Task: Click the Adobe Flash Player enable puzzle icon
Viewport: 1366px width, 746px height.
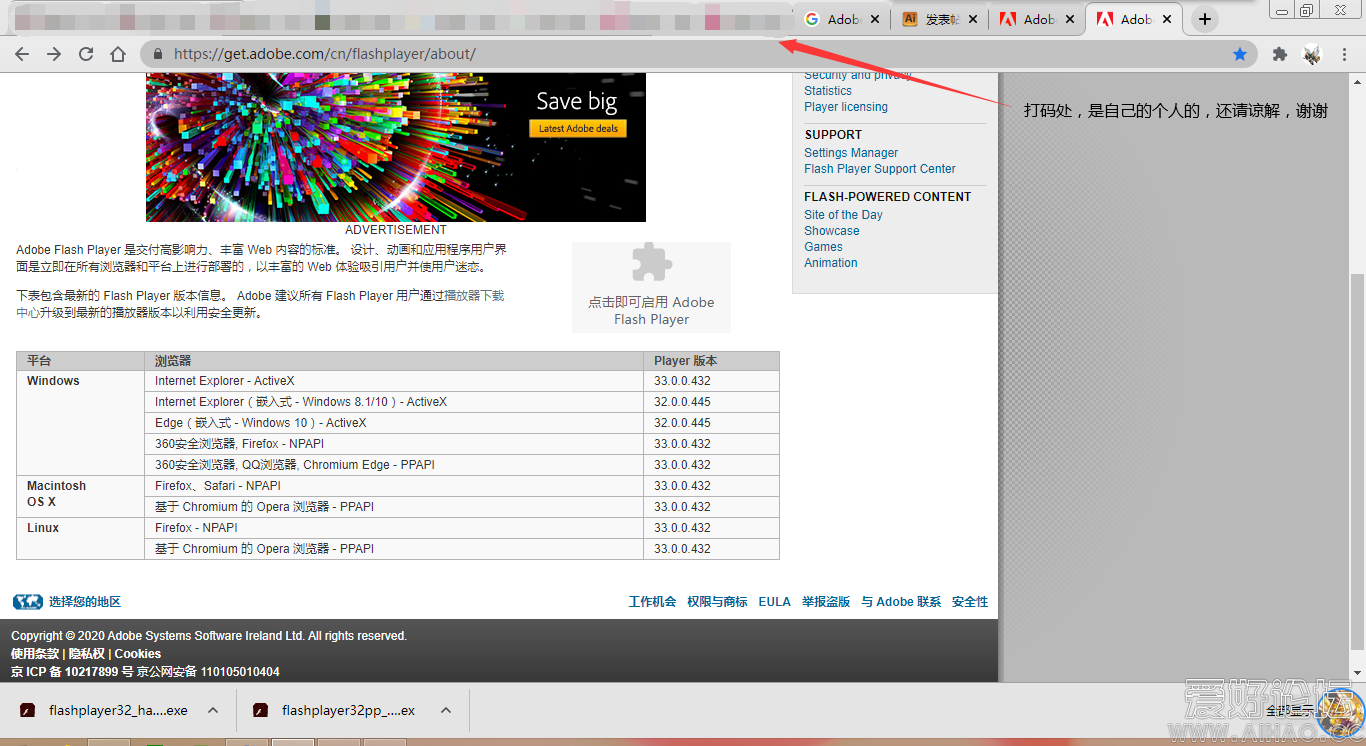Action: pos(651,260)
